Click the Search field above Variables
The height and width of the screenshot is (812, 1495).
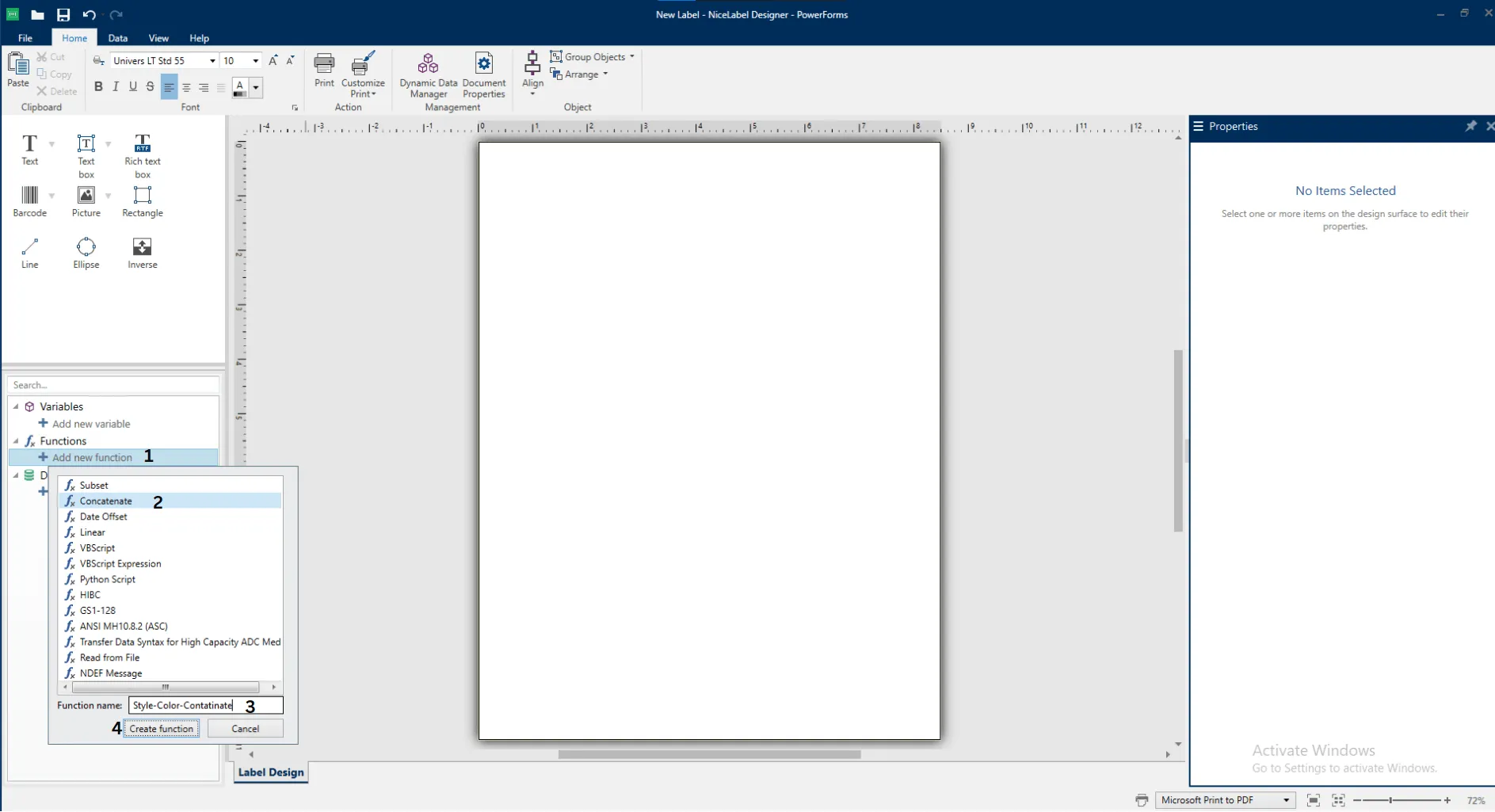pyautogui.click(x=111, y=385)
